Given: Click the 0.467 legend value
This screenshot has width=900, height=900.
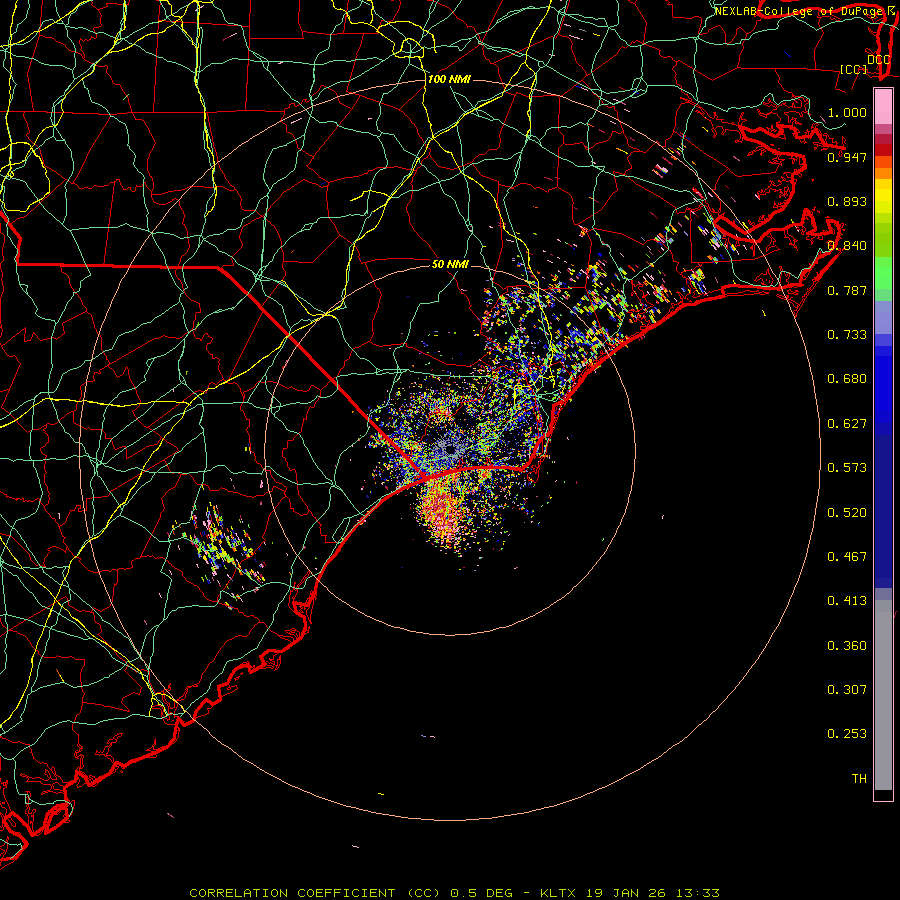Looking at the screenshot, I should [x=847, y=557].
